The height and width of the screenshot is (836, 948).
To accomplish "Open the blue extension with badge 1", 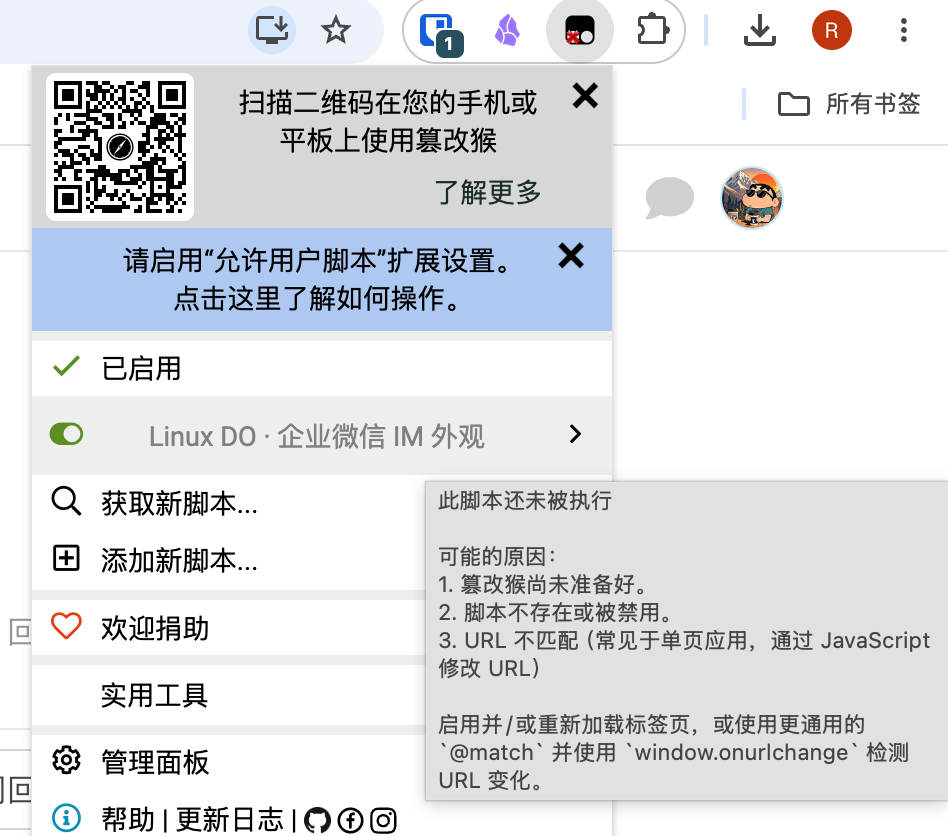I will (x=441, y=33).
